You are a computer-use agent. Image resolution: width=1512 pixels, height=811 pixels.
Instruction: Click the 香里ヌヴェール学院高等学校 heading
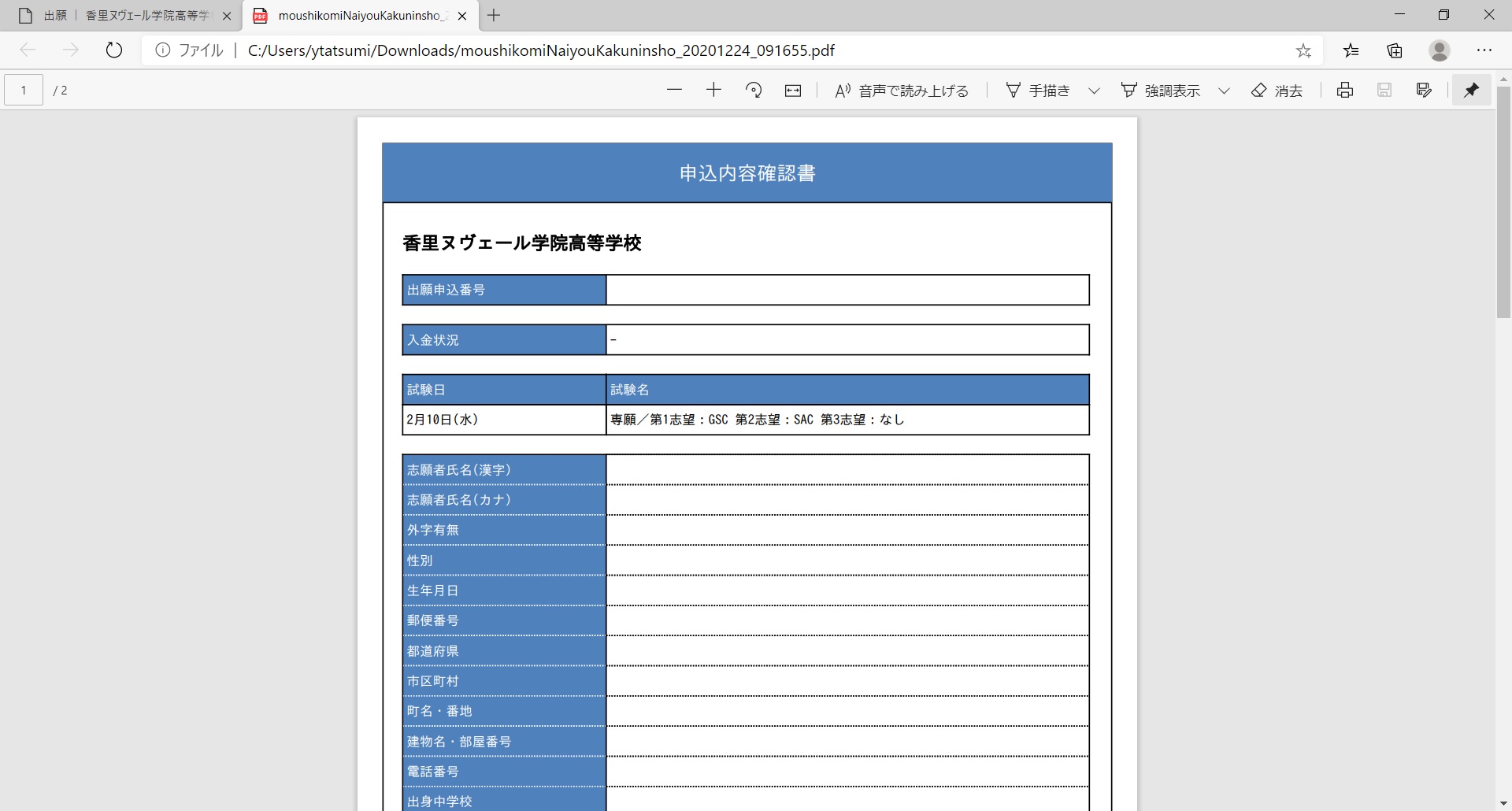click(522, 243)
